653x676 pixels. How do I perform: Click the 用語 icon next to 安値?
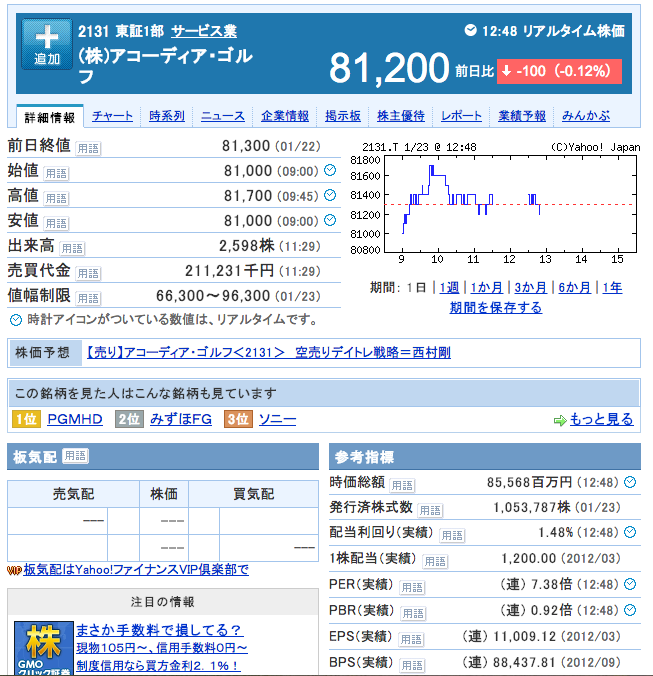56,223
